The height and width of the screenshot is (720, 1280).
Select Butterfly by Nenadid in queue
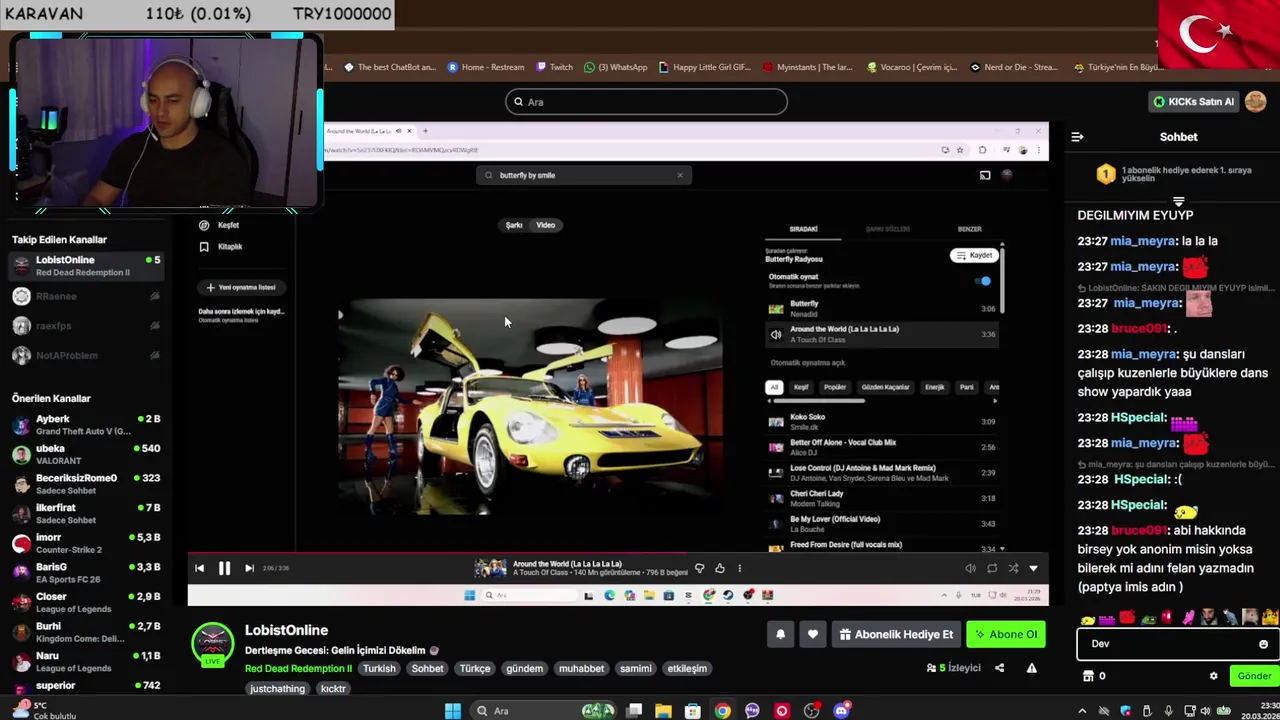[883, 308]
